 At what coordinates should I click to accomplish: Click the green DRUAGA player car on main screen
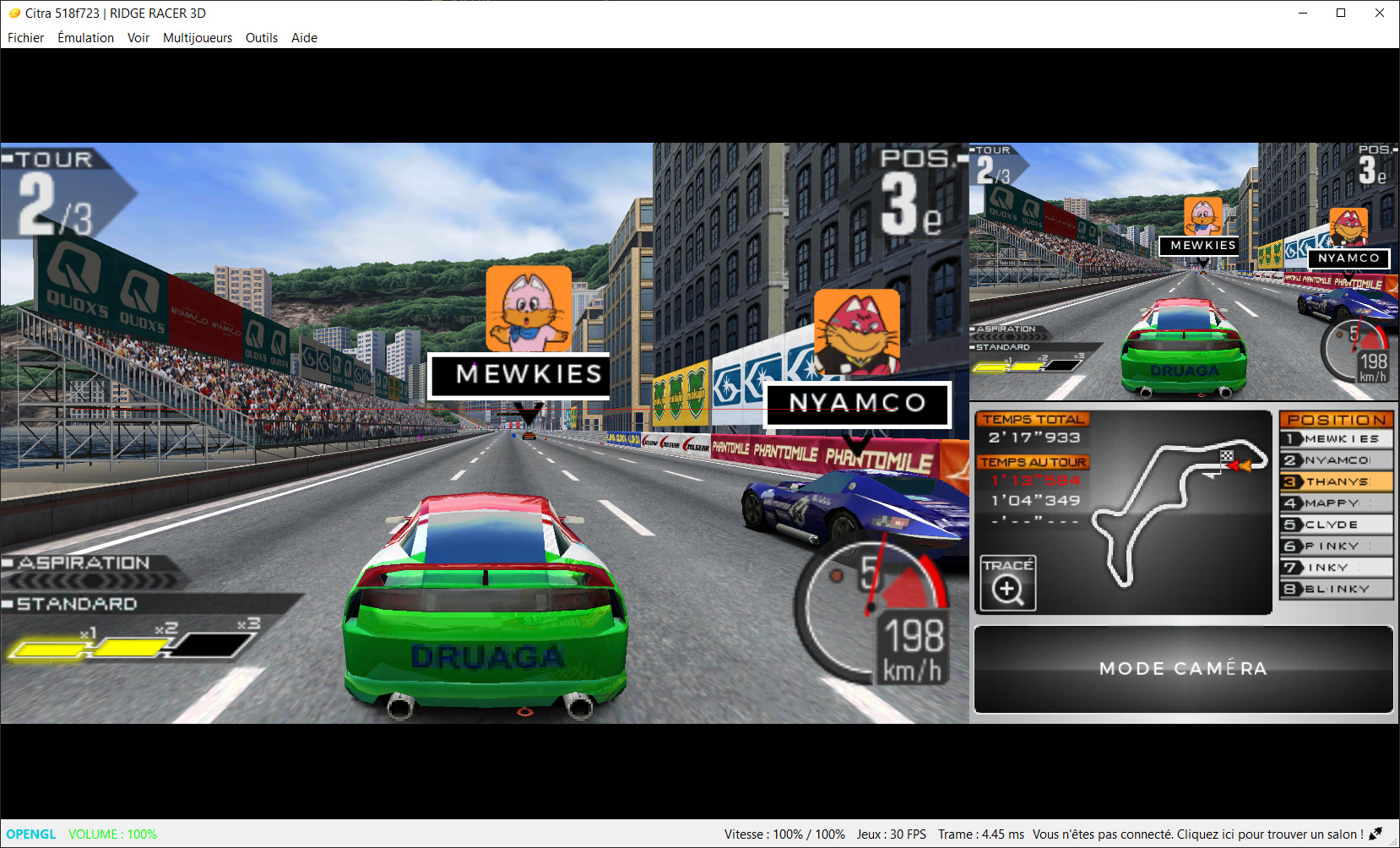coord(486,606)
